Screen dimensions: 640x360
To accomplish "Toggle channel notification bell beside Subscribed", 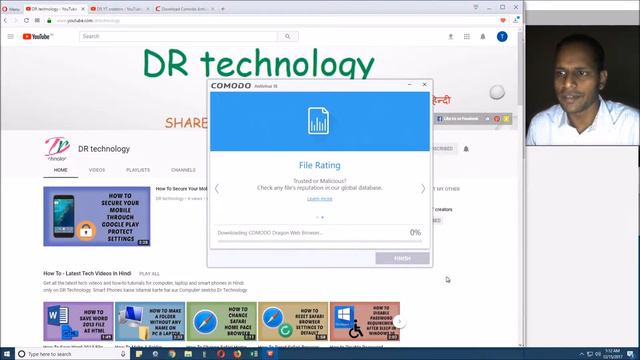I will pyautogui.click(x=466, y=149).
